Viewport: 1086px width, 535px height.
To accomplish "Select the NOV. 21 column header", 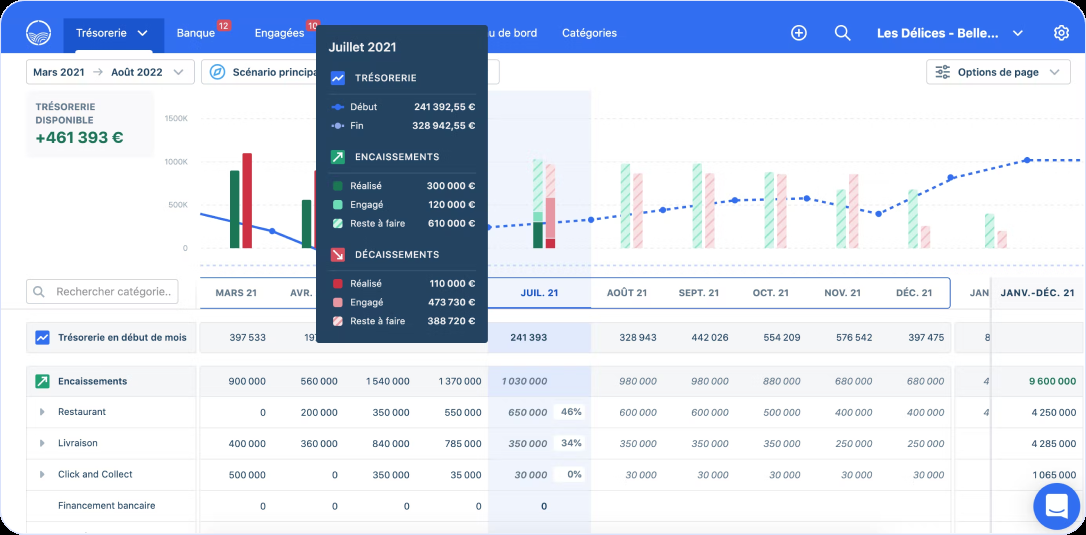I will coord(843,293).
